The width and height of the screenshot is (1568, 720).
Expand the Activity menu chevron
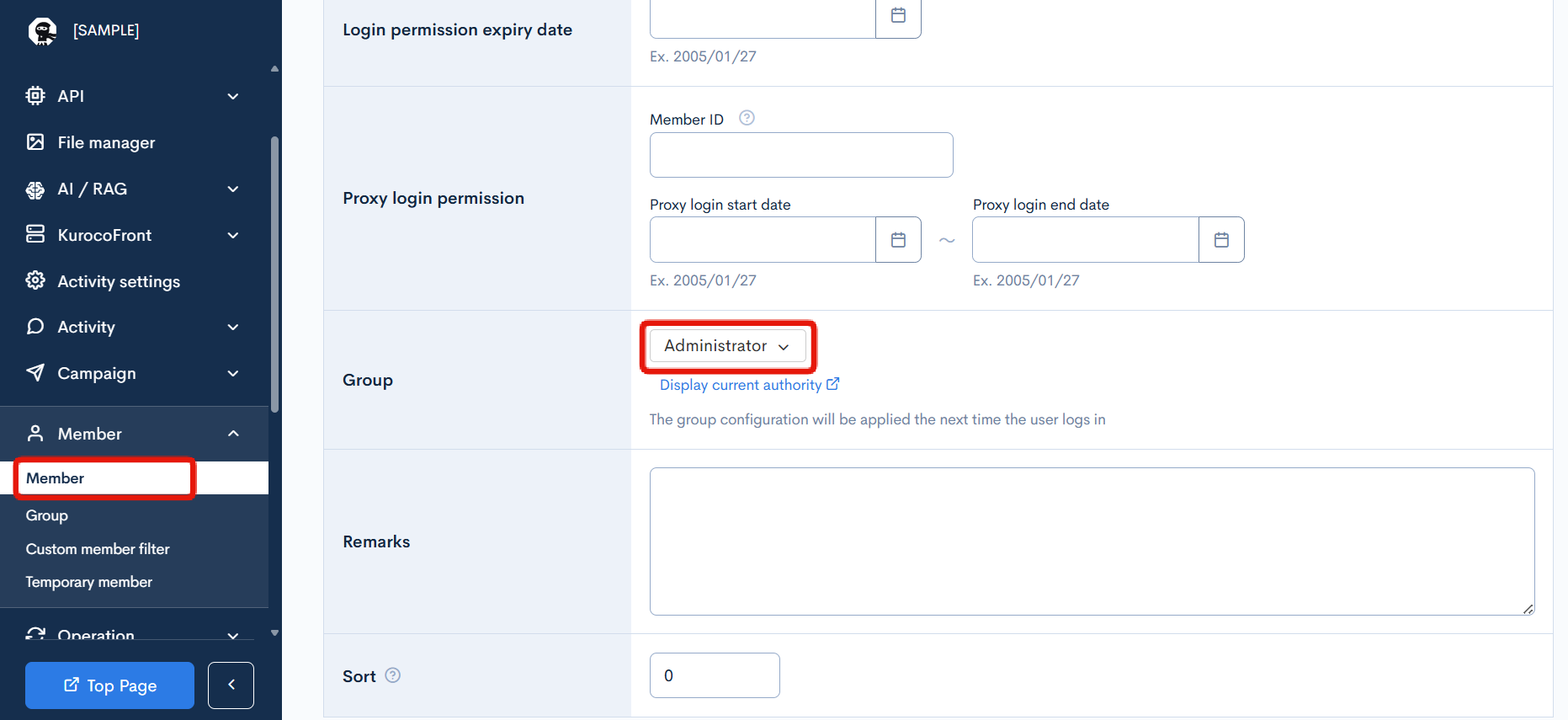233,327
